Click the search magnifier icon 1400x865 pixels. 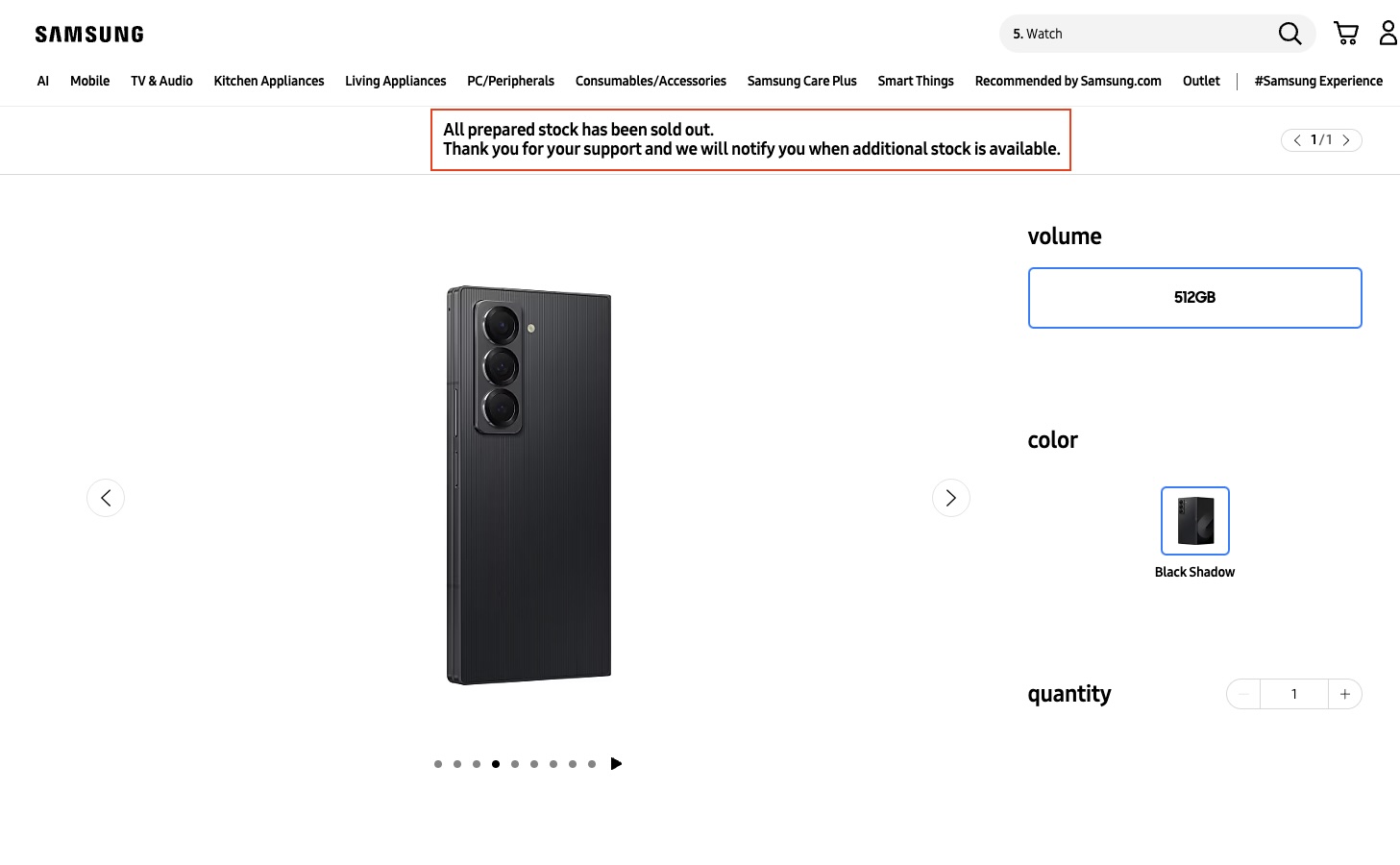(1289, 34)
